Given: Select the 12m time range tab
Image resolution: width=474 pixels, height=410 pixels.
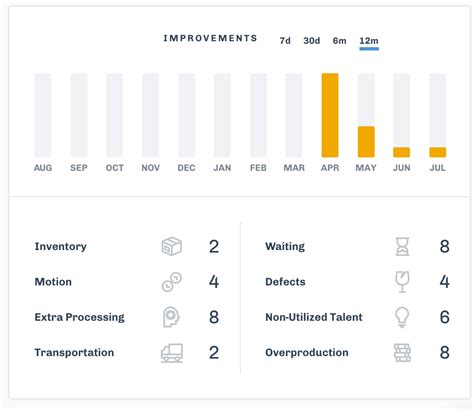Looking at the screenshot, I should pos(369,41).
